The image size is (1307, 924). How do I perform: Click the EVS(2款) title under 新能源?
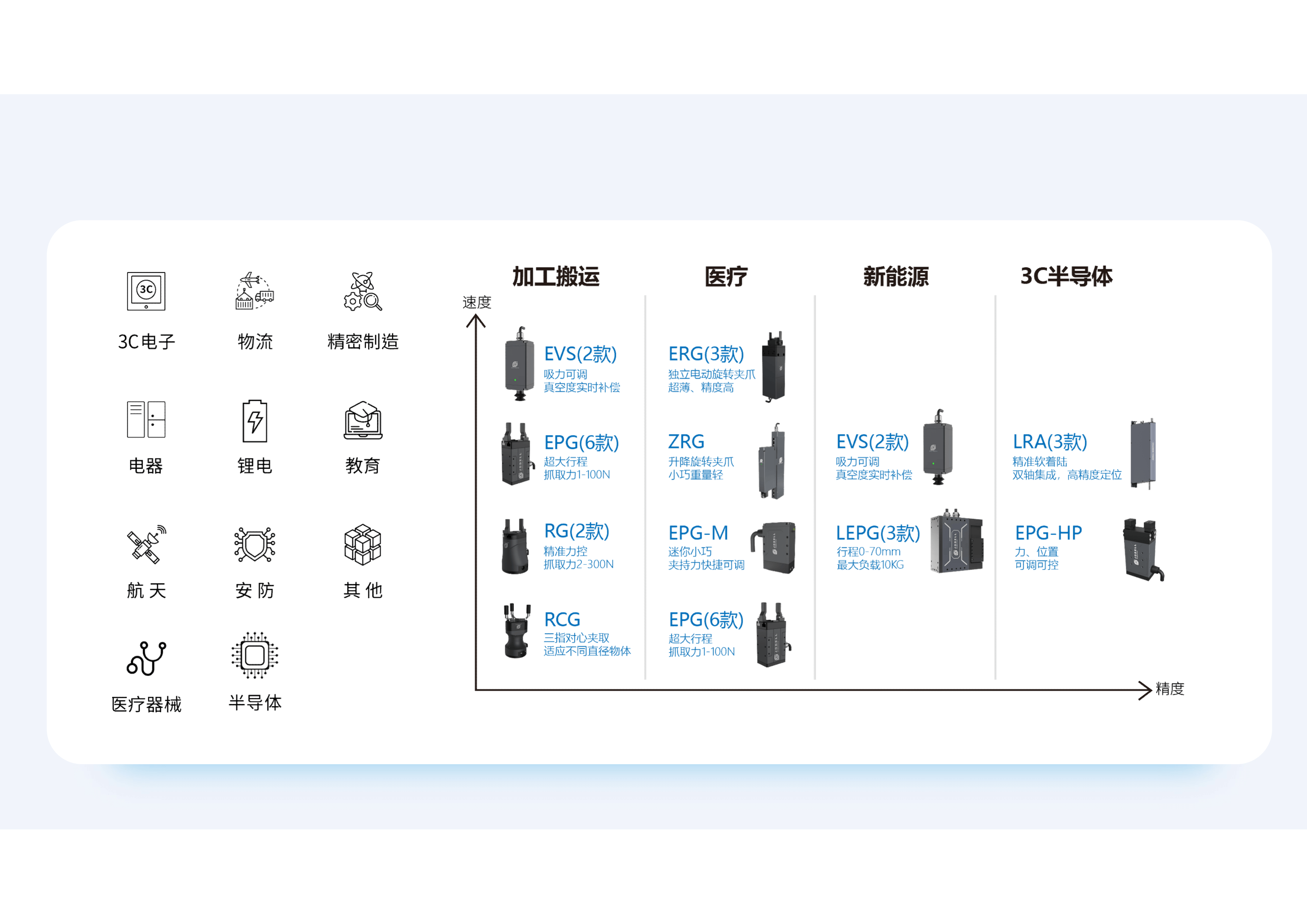click(872, 442)
